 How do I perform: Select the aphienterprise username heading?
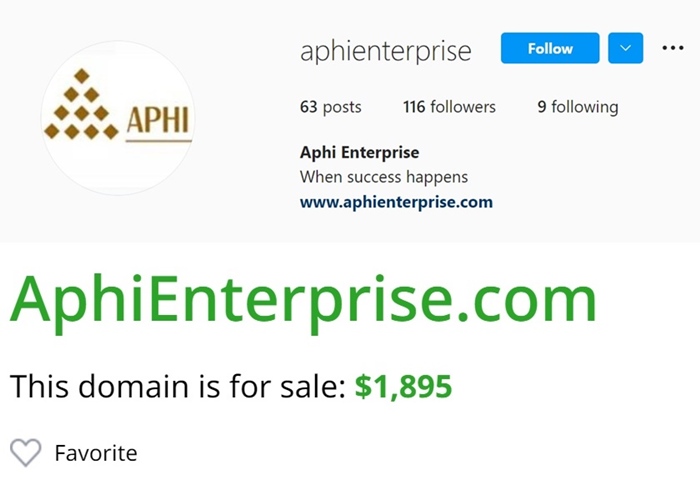tap(386, 50)
